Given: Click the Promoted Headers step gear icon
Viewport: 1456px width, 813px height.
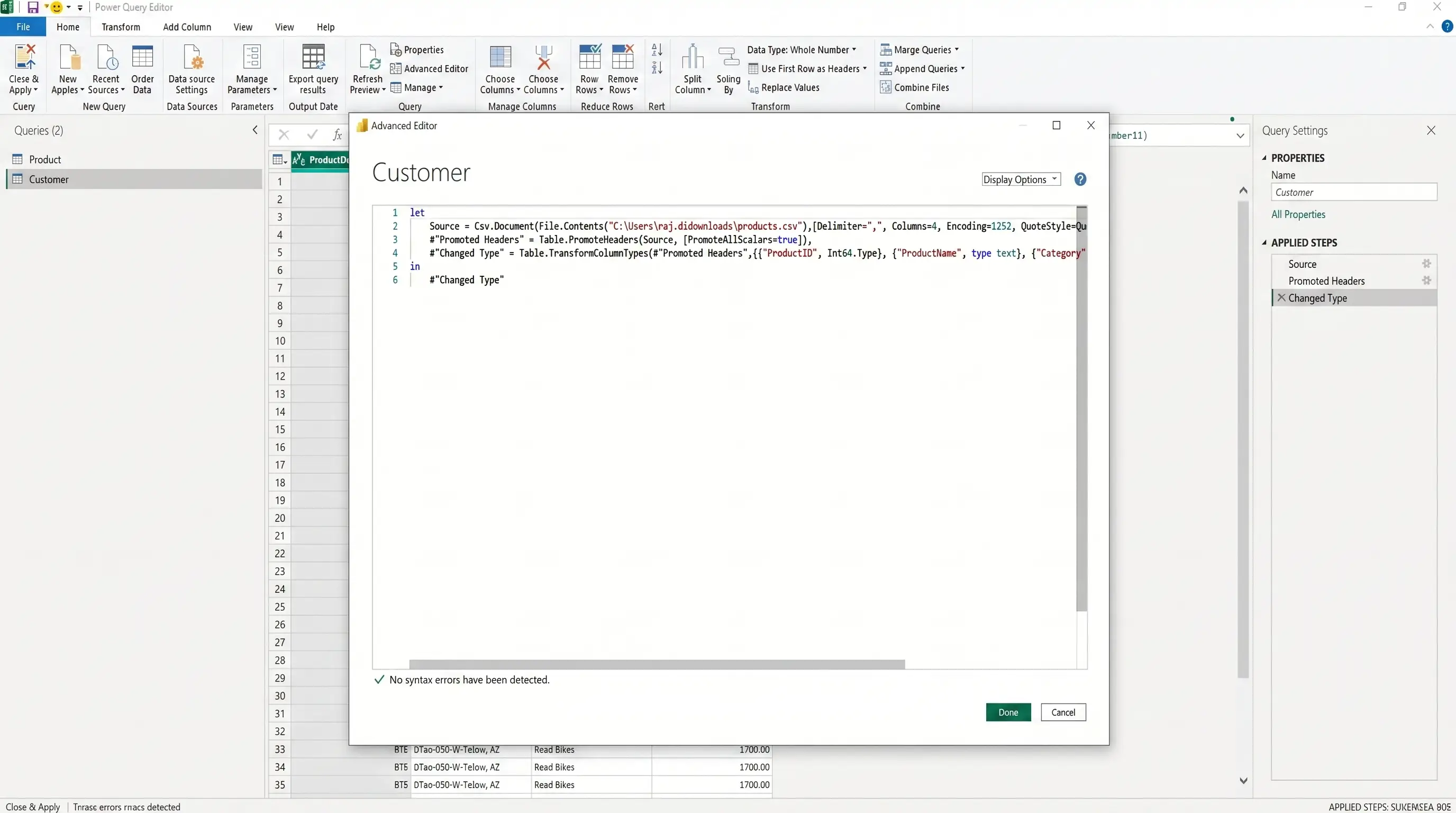Looking at the screenshot, I should [x=1426, y=281].
